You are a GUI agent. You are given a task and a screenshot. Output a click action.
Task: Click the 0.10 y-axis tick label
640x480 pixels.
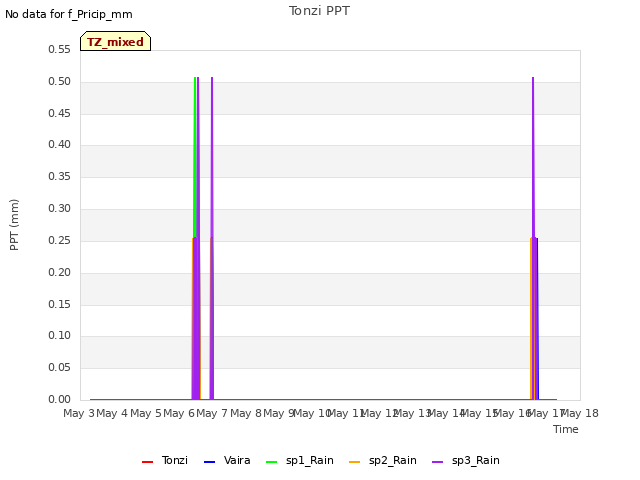point(59,336)
